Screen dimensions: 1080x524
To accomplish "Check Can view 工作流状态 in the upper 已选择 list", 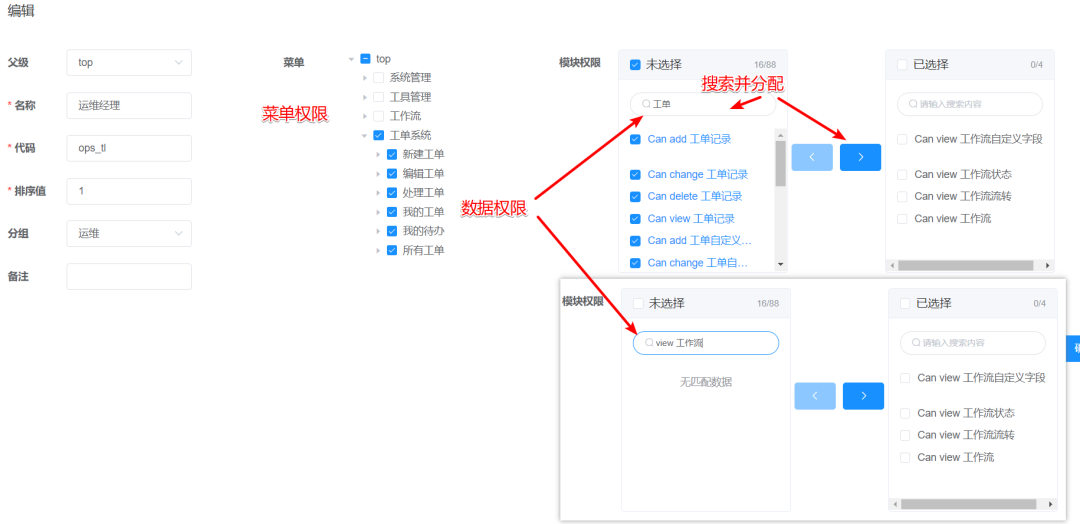I will point(902,175).
